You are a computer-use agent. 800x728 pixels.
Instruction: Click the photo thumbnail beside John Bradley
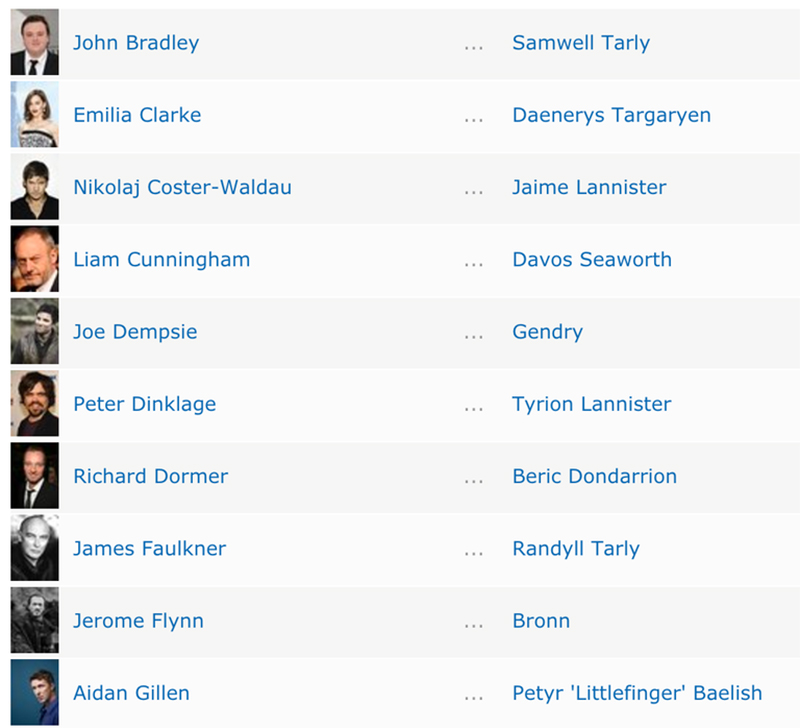click(x=34, y=43)
